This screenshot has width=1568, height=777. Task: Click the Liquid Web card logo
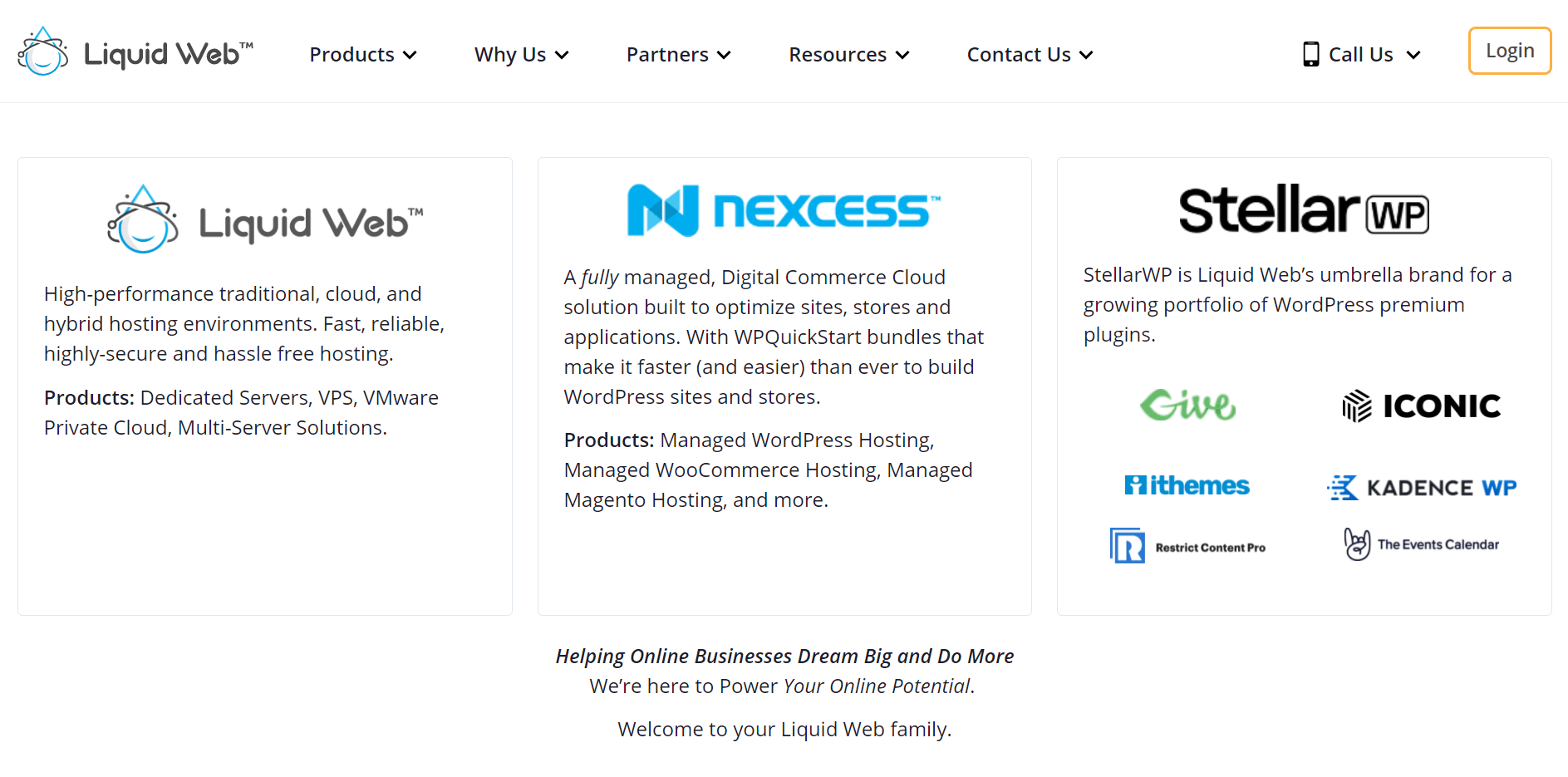(x=265, y=219)
